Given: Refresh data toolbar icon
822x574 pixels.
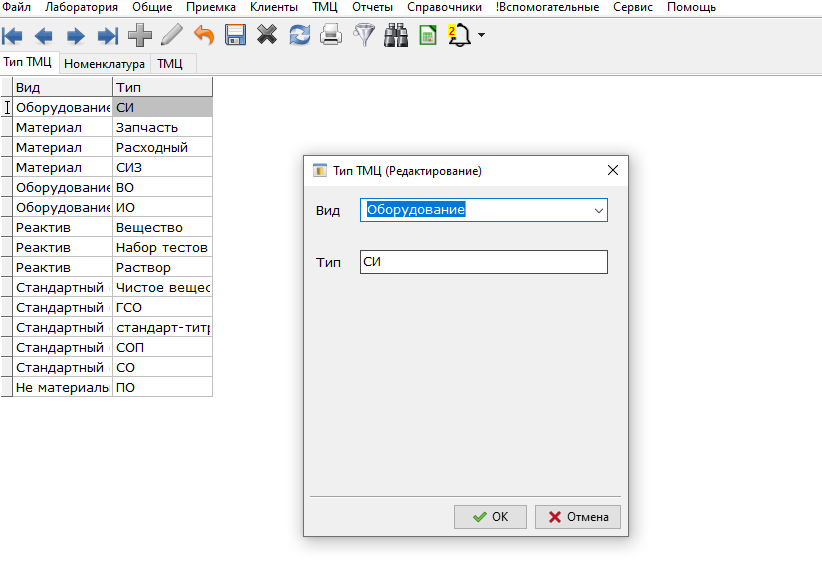Looking at the screenshot, I should point(299,35).
